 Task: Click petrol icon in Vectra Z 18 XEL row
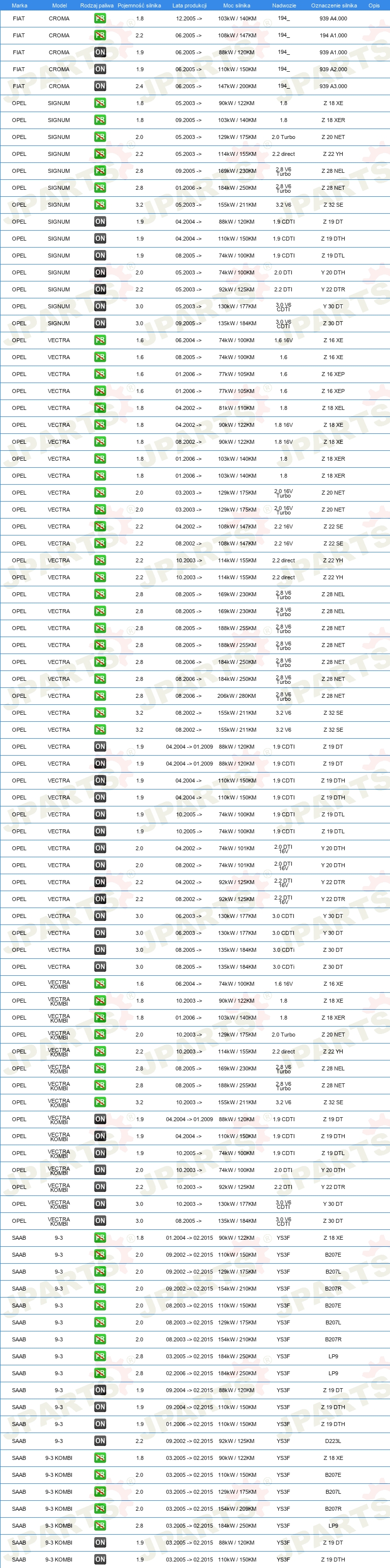tap(100, 408)
